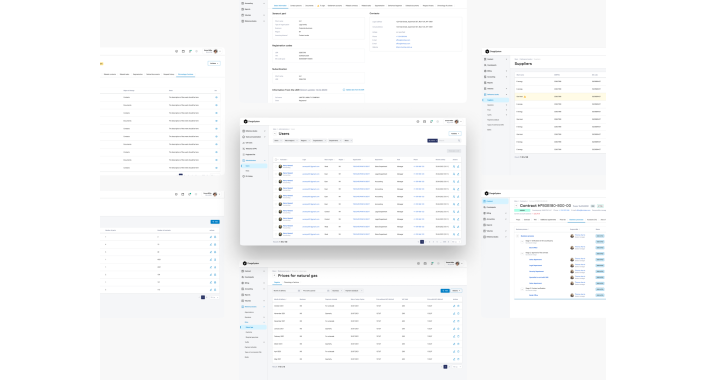Click the logo in the Prices for natural gas header
Screen dimensions: 707x380
tap(251, 263)
